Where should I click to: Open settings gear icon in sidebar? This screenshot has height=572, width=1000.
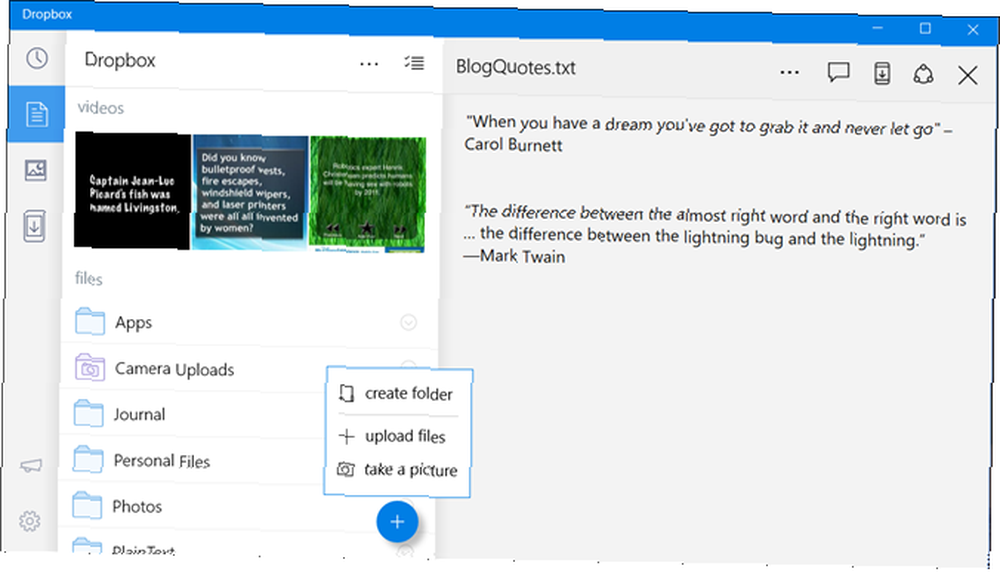29,521
